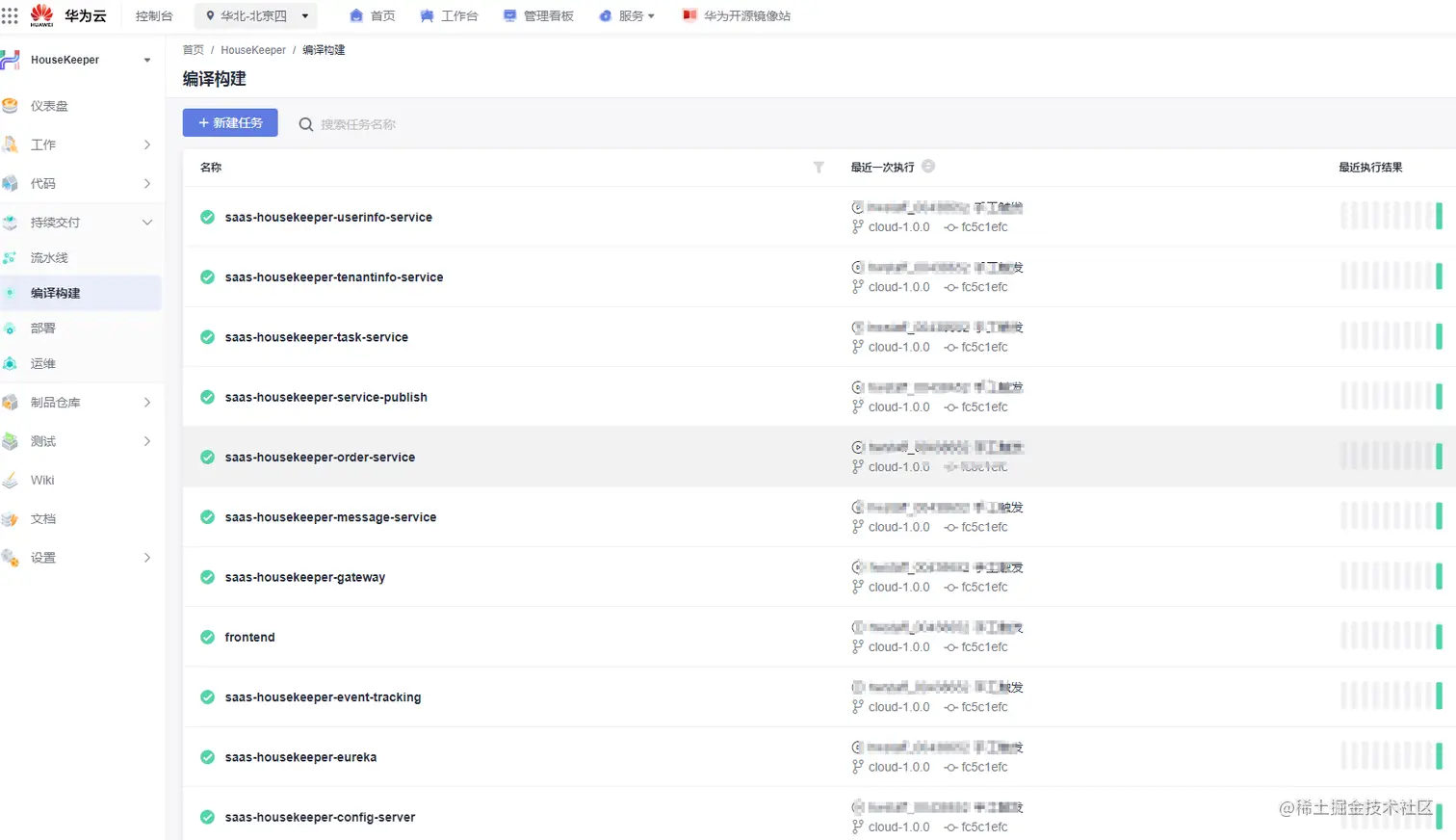Viewport: 1456px width, 840px height.
Task: Click success status icon of gateway row
Action: 207,577
